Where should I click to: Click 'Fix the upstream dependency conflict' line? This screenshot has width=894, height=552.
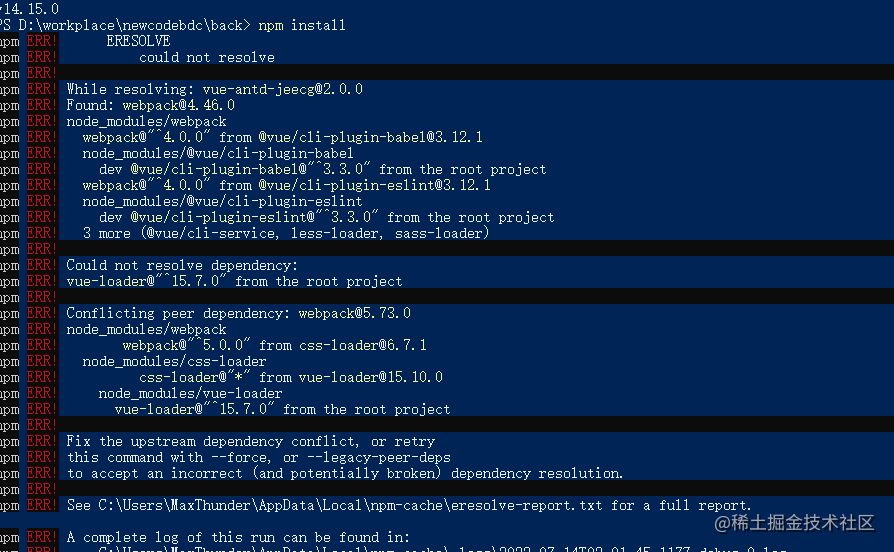click(250, 441)
